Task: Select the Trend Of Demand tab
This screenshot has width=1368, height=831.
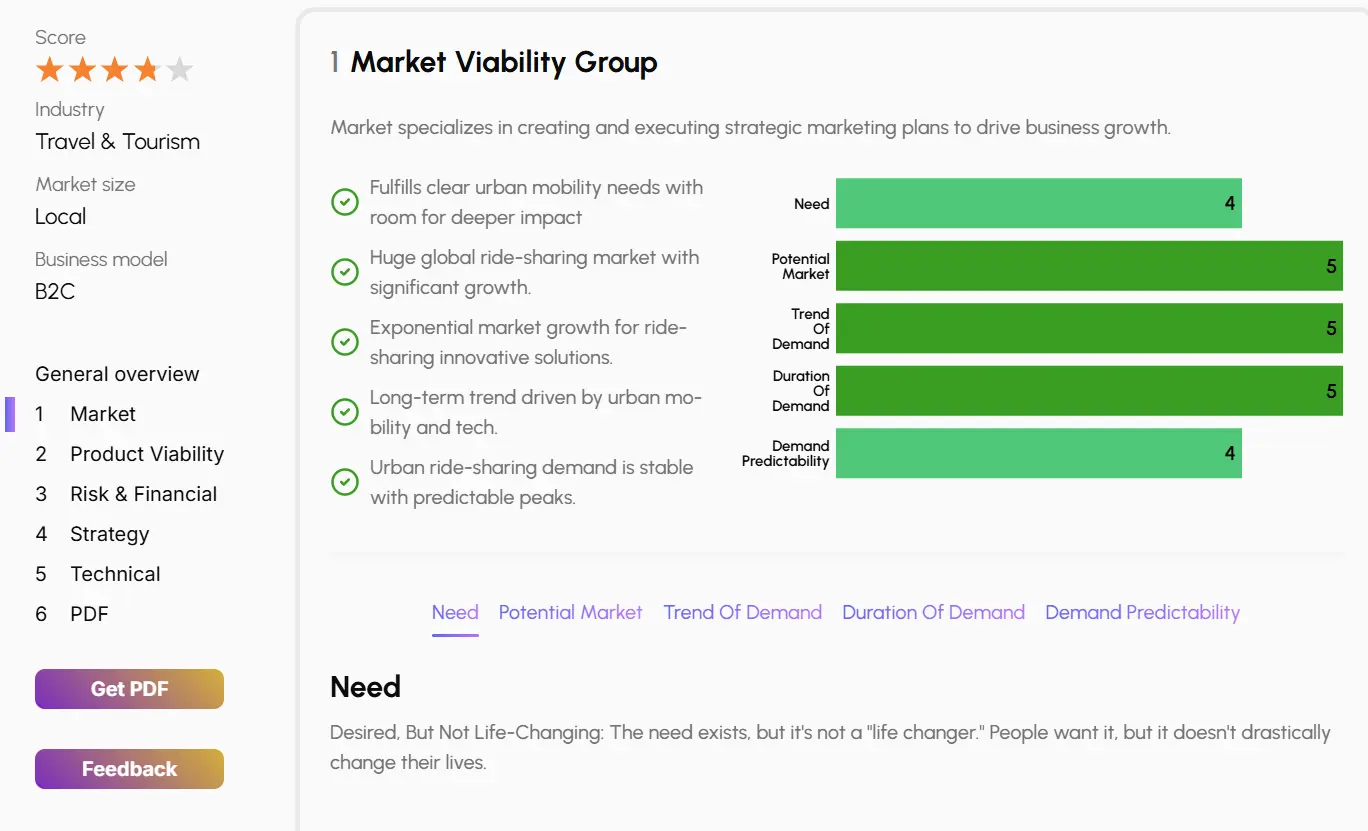Action: coord(743,612)
